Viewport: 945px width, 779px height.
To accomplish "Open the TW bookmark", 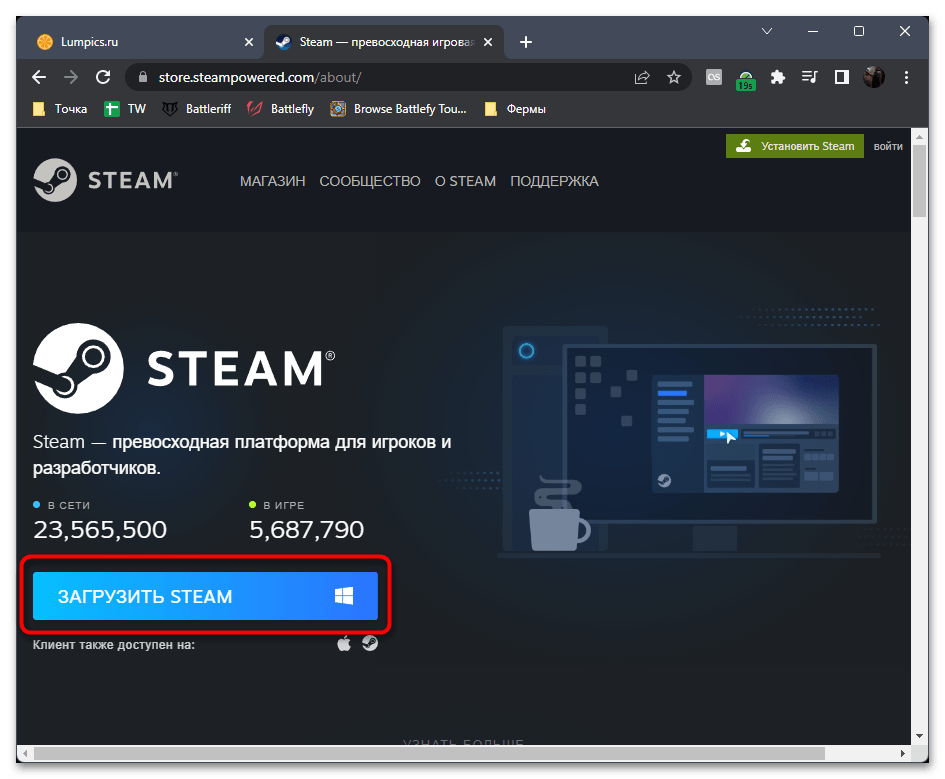I will pyautogui.click(x=125, y=109).
